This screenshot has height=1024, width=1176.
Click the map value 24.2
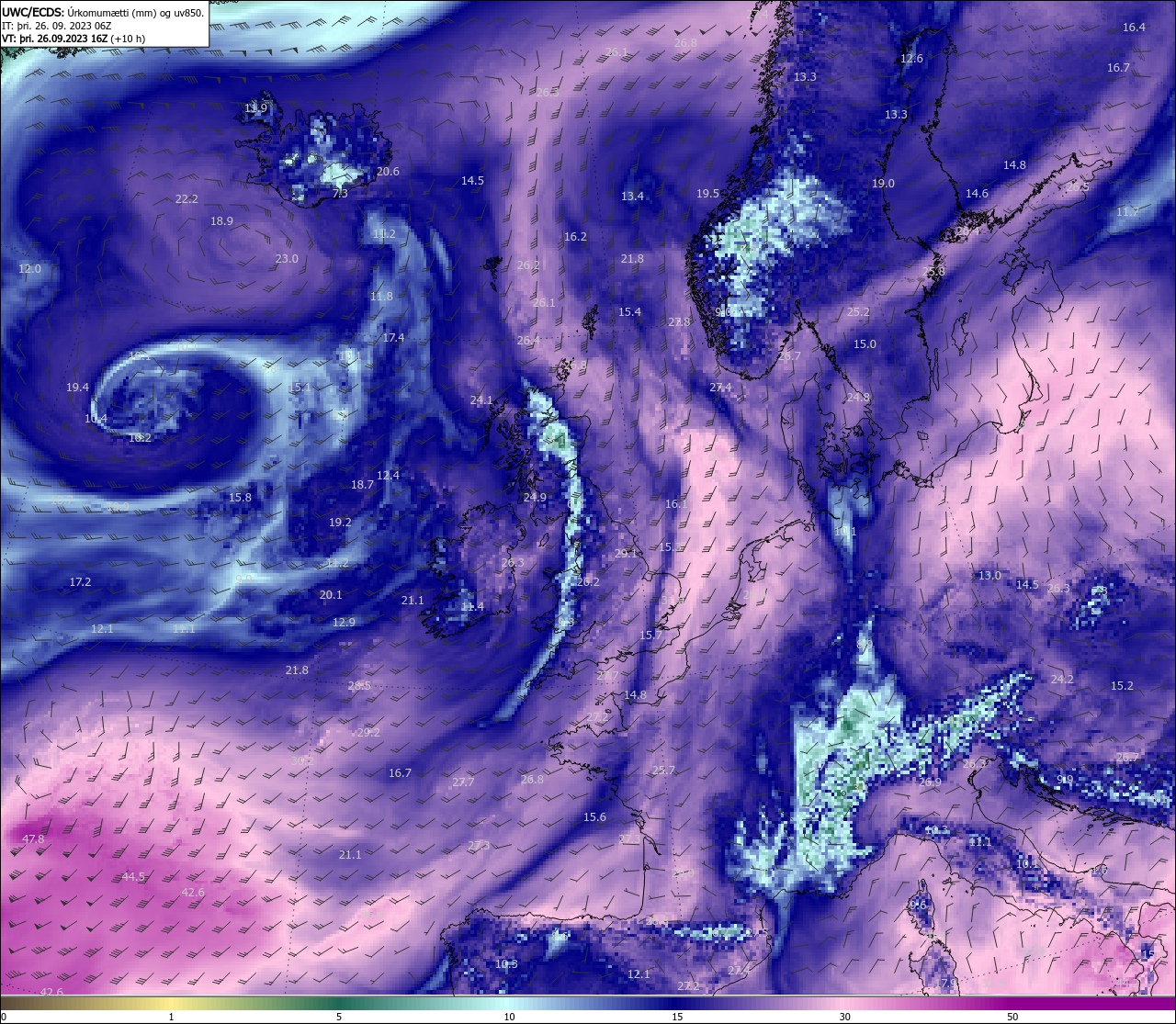[x=1061, y=680]
